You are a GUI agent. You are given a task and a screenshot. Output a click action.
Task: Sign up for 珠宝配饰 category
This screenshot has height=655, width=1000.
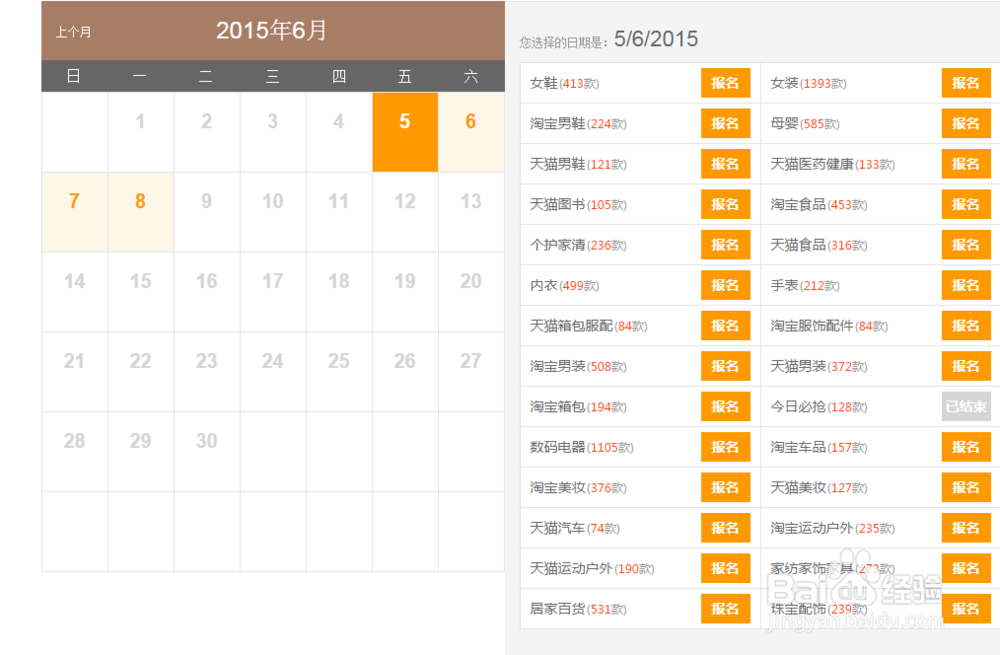[966, 609]
